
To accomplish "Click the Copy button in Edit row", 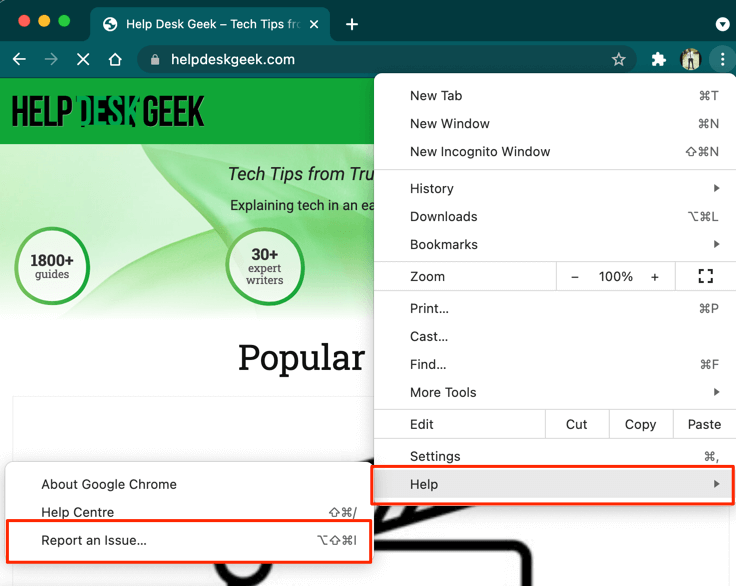I will tap(640, 424).
